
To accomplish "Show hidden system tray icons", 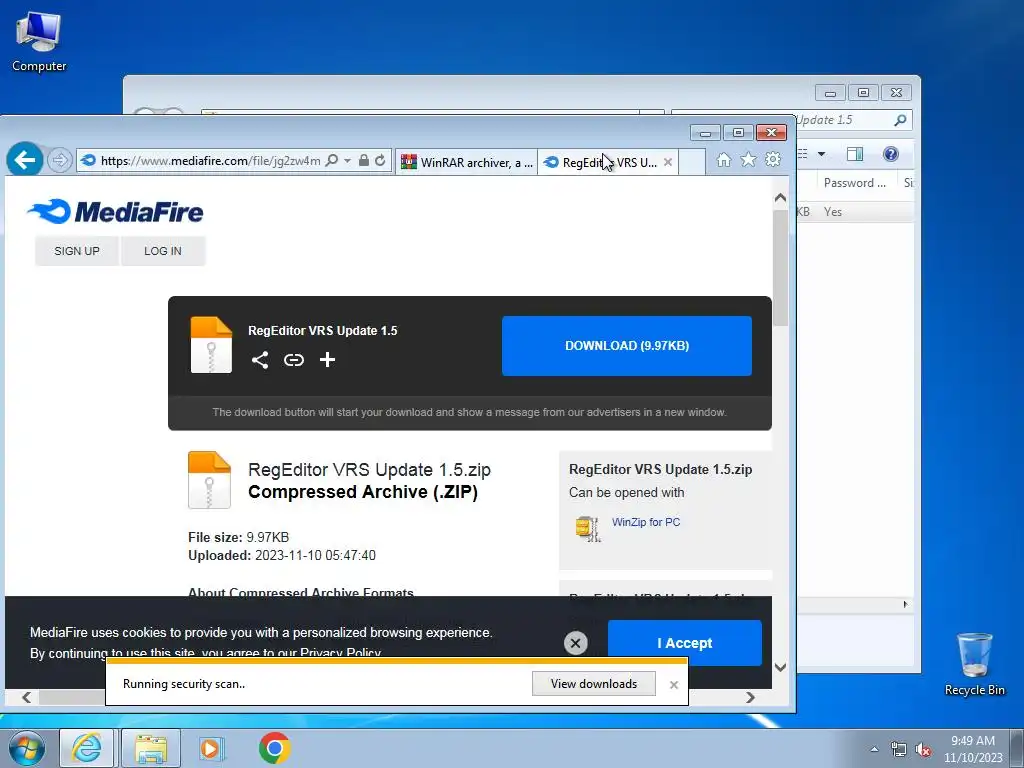I will click(874, 750).
